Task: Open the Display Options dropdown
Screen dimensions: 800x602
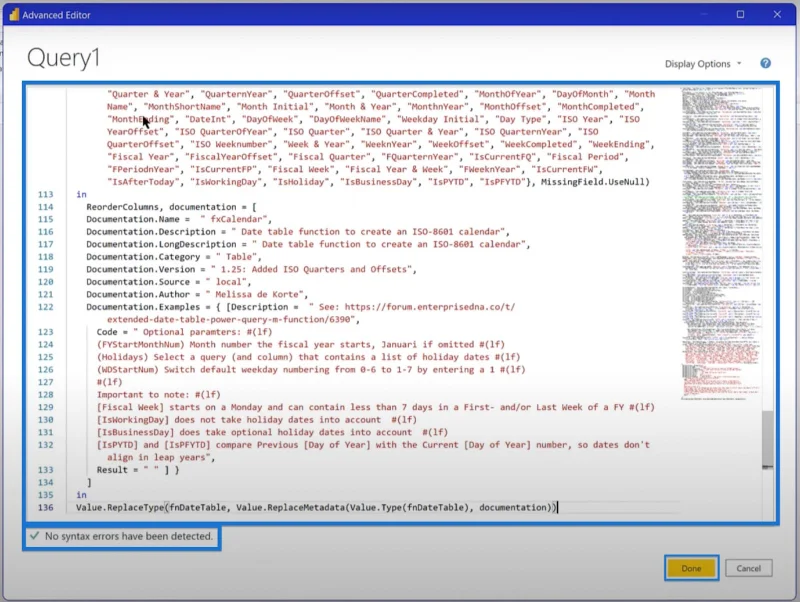Action: [703, 64]
